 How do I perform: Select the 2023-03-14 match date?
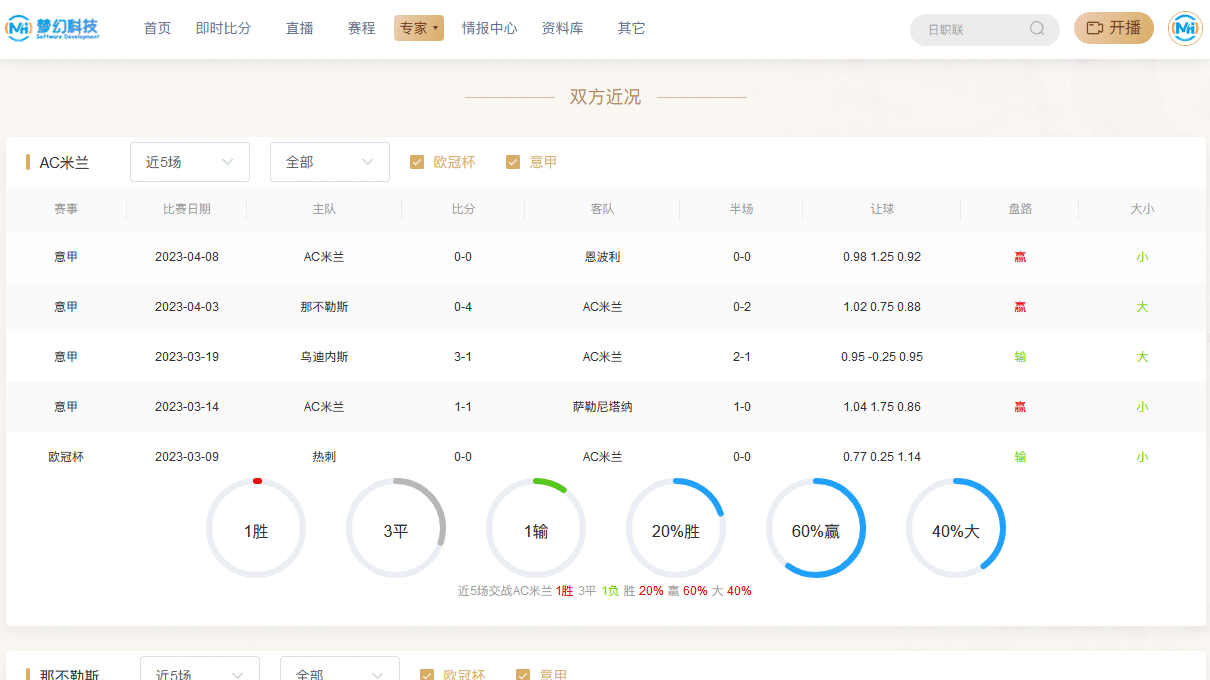coord(187,407)
